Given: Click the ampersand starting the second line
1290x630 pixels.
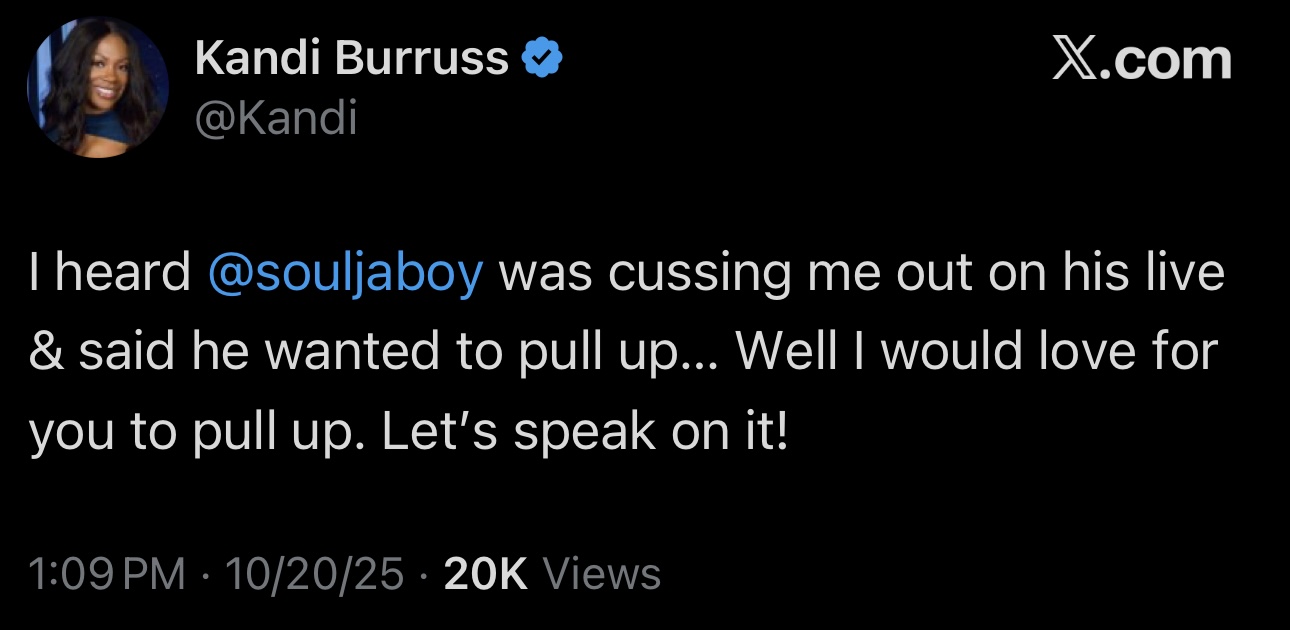Looking at the screenshot, I should tap(44, 353).
